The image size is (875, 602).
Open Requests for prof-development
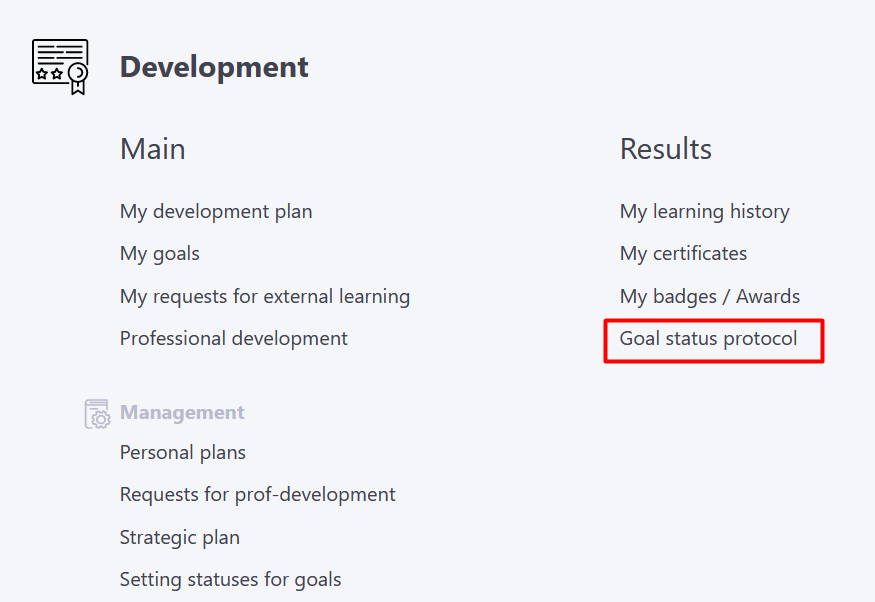257,494
